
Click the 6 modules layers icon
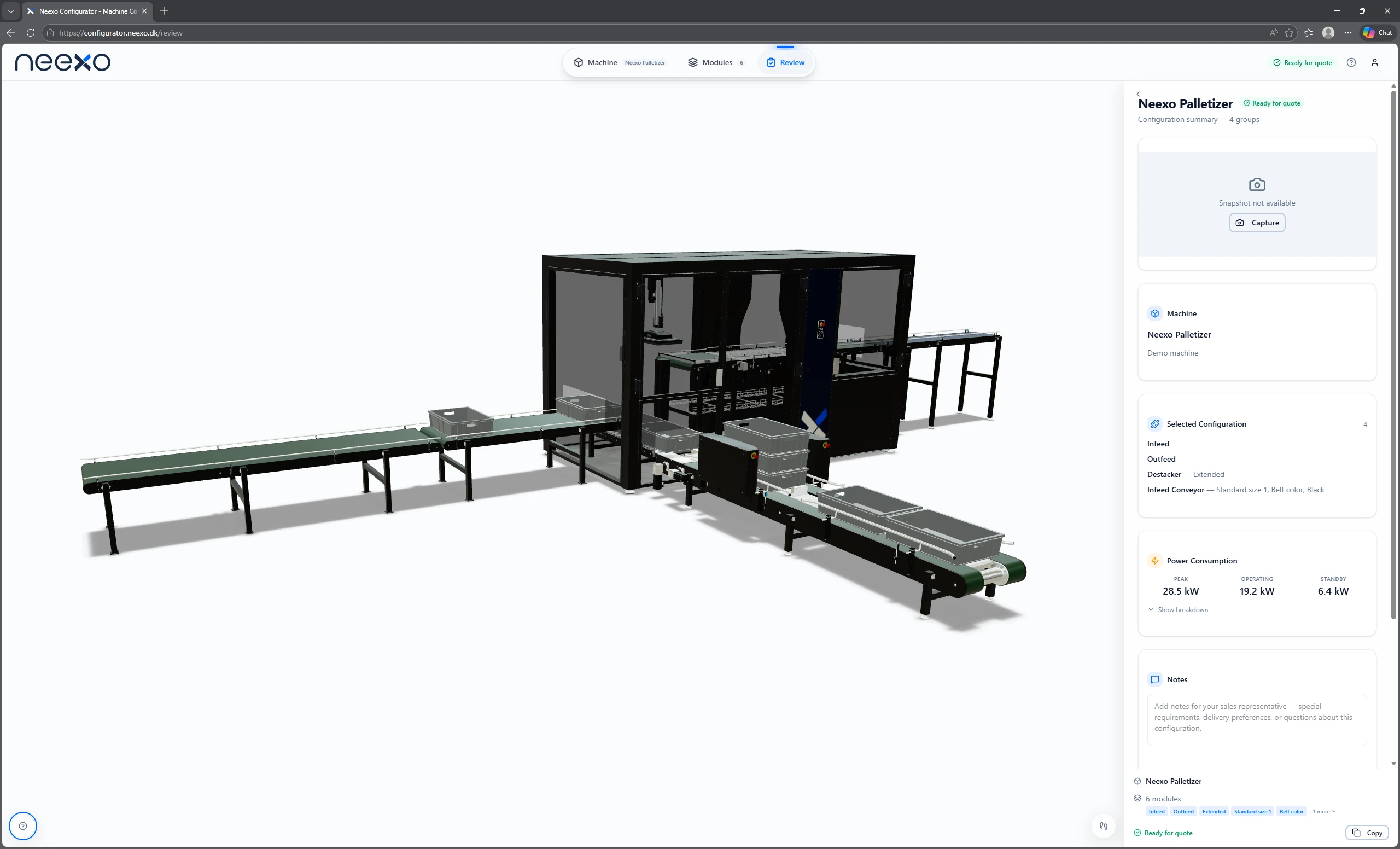[x=1137, y=799]
